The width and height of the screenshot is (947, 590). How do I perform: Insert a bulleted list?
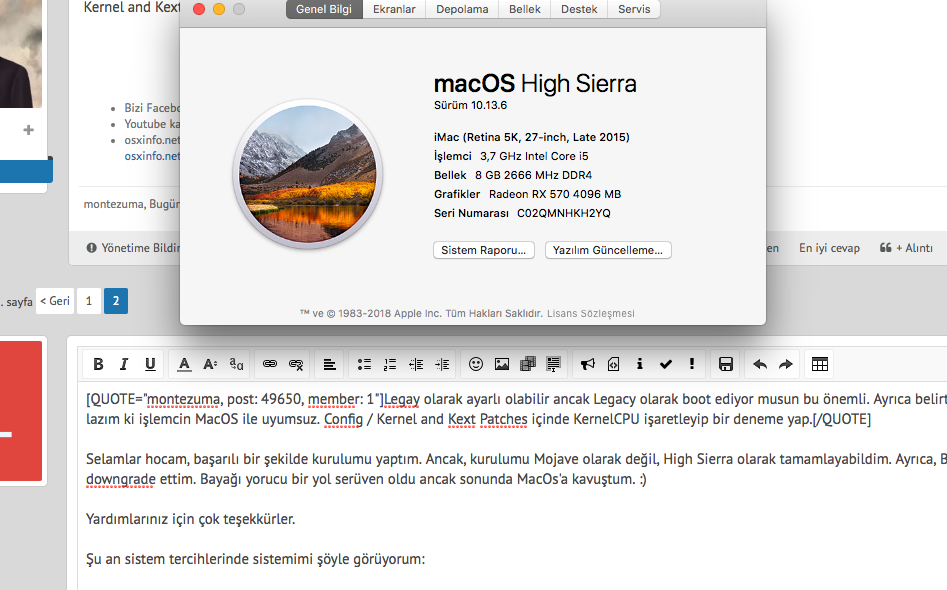point(365,364)
